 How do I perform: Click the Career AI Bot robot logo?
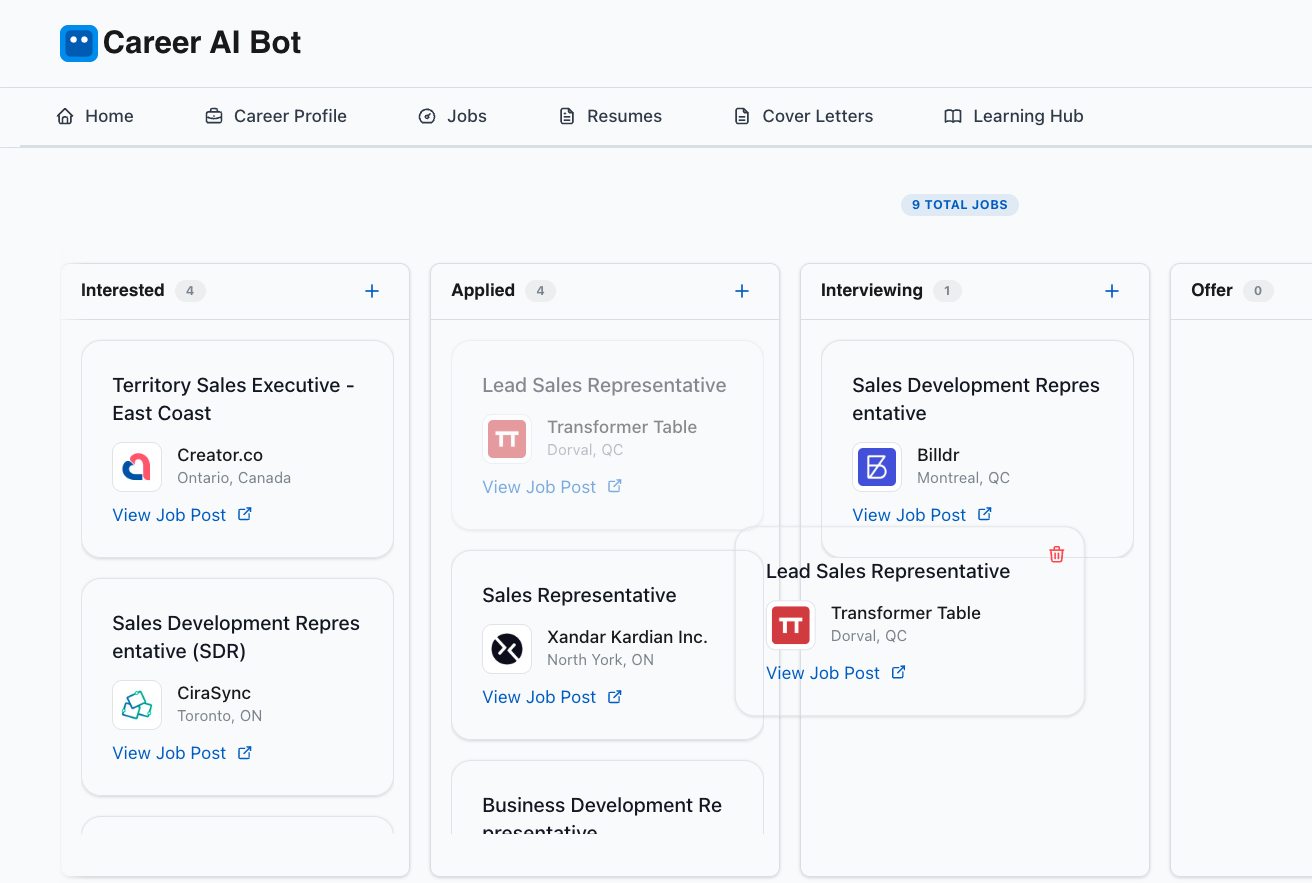[x=79, y=43]
